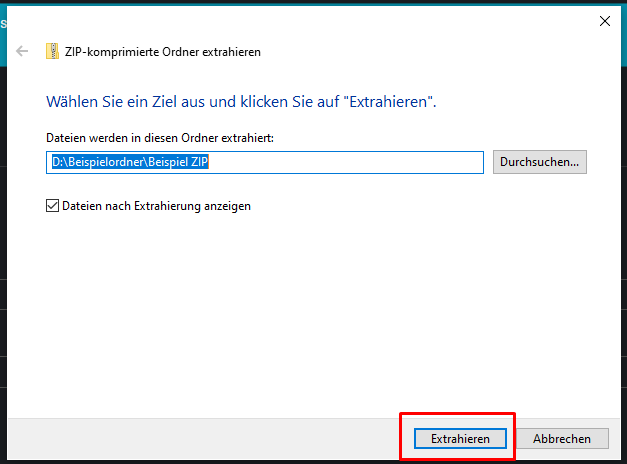Click the blue "Wählen Sie ein Ziel aus" heading
Screen dimensions: 627x464
[x=242, y=102]
